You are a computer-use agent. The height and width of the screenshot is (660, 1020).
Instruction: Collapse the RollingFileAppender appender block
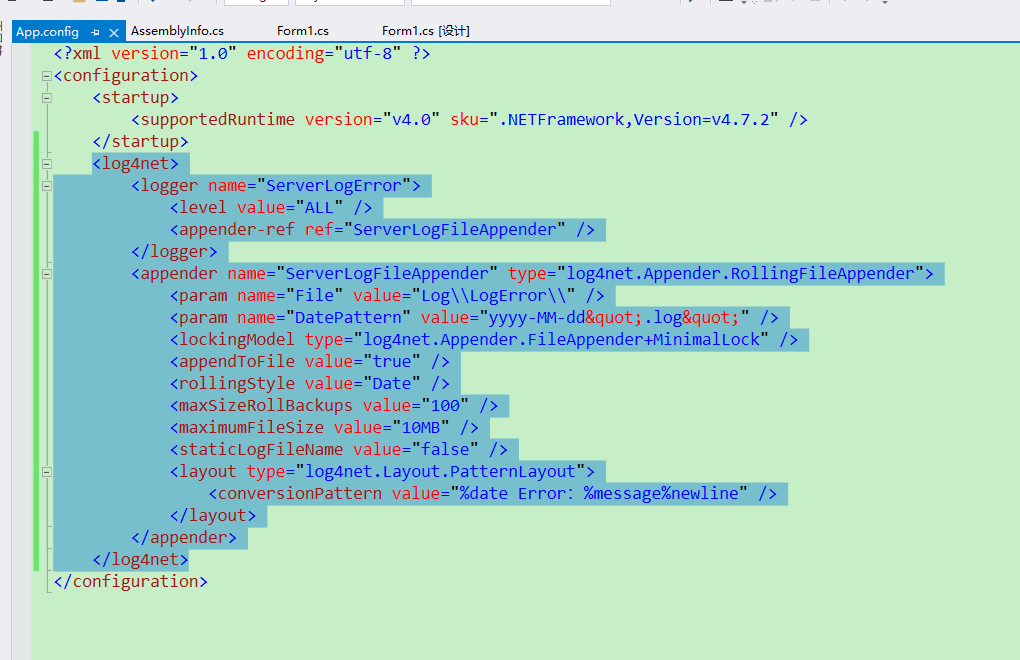[46, 273]
